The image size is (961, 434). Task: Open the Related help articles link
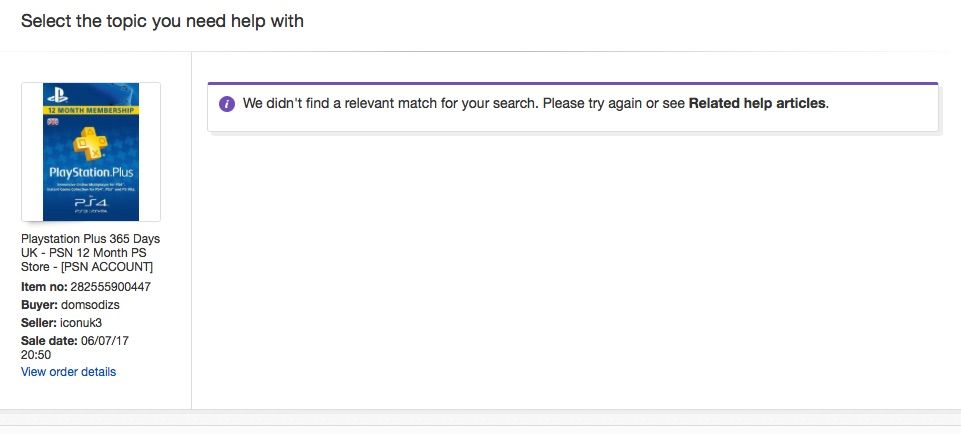758,103
